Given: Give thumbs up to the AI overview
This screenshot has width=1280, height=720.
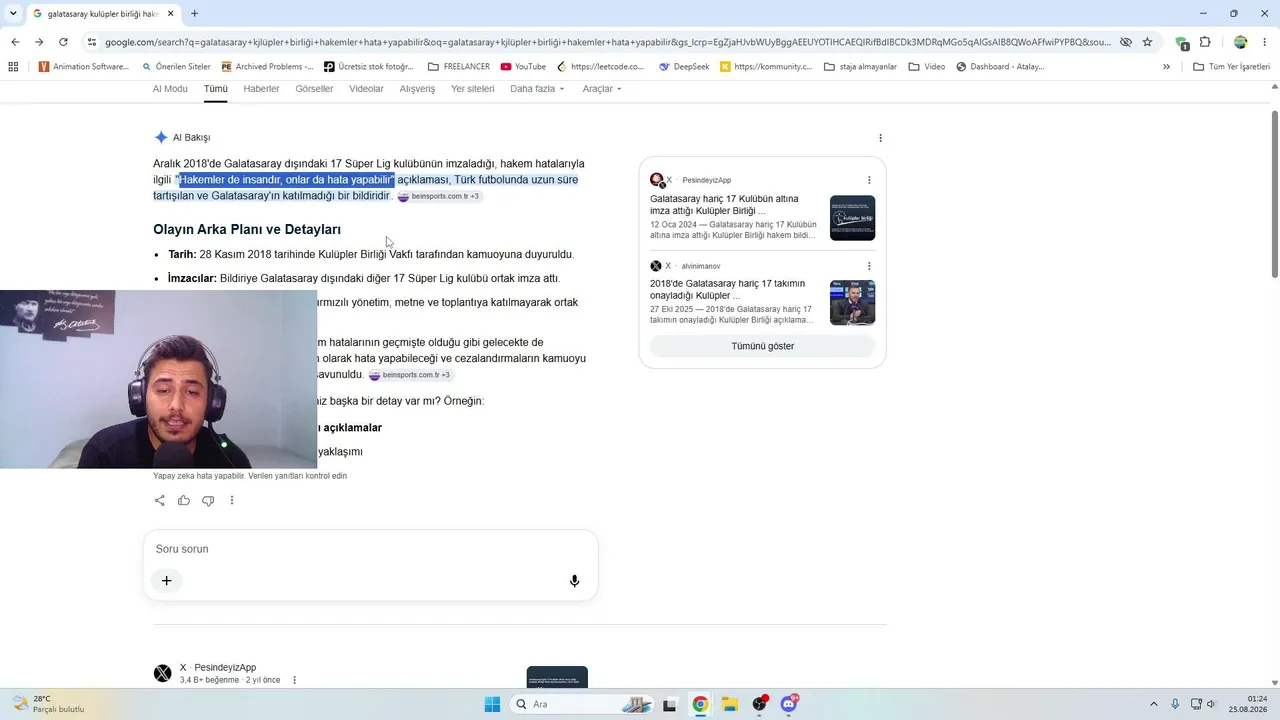Looking at the screenshot, I should pyautogui.click(x=184, y=500).
